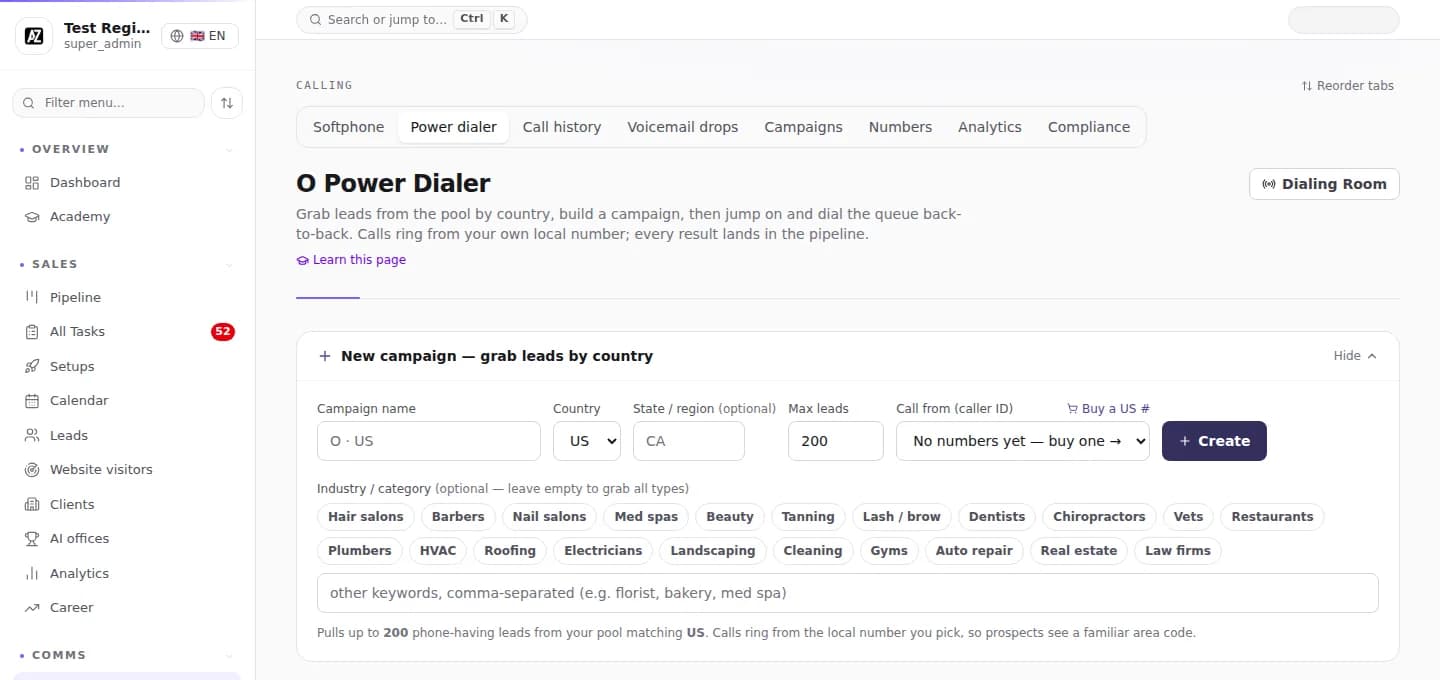The width and height of the screenshot is (1440, 680).
Task: Select the Tanning category chip
Action: (808, 517)
